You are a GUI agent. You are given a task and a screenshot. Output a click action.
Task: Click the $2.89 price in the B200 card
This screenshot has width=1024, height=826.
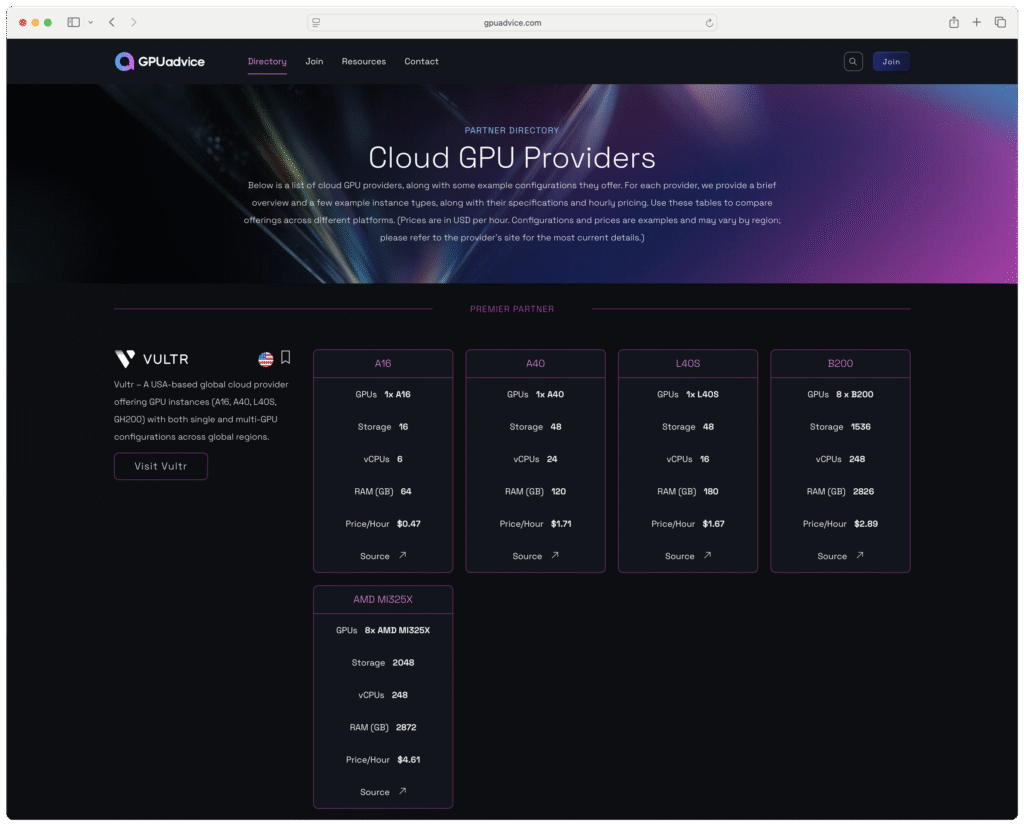click(866, 524)
